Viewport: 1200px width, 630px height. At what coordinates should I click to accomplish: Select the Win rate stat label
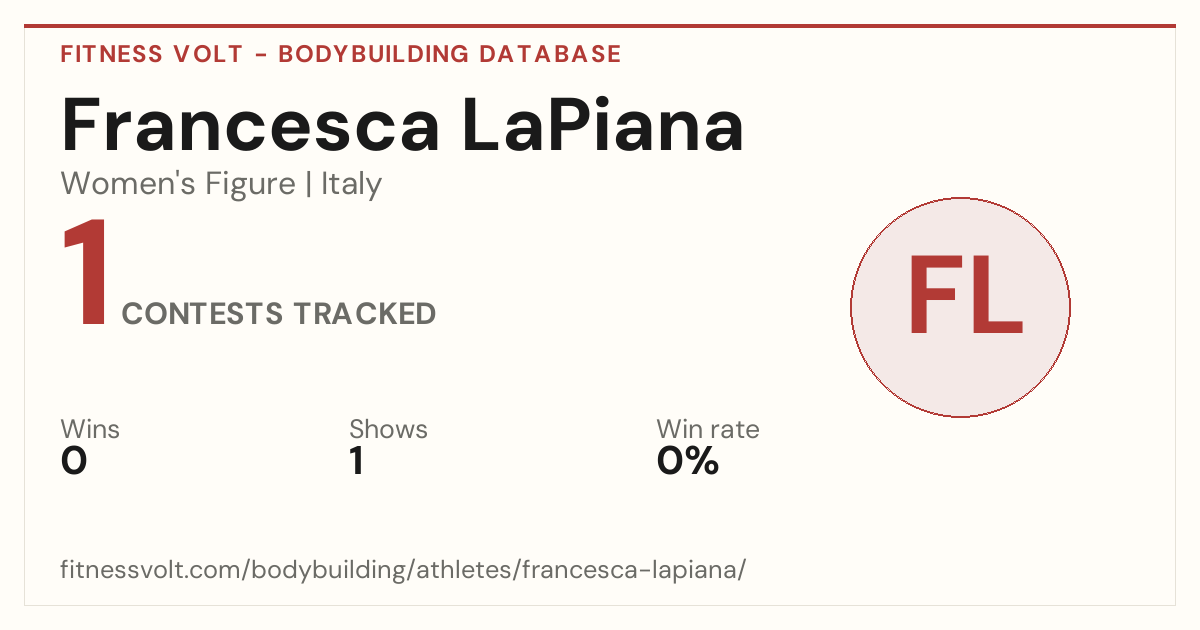click(x=708, y=430)
